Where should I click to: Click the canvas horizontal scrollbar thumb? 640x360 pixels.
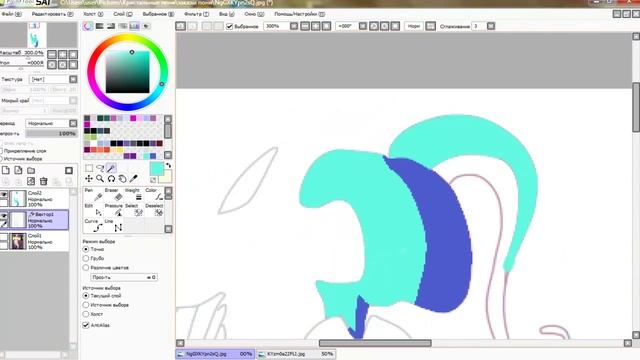pos(375,343)
